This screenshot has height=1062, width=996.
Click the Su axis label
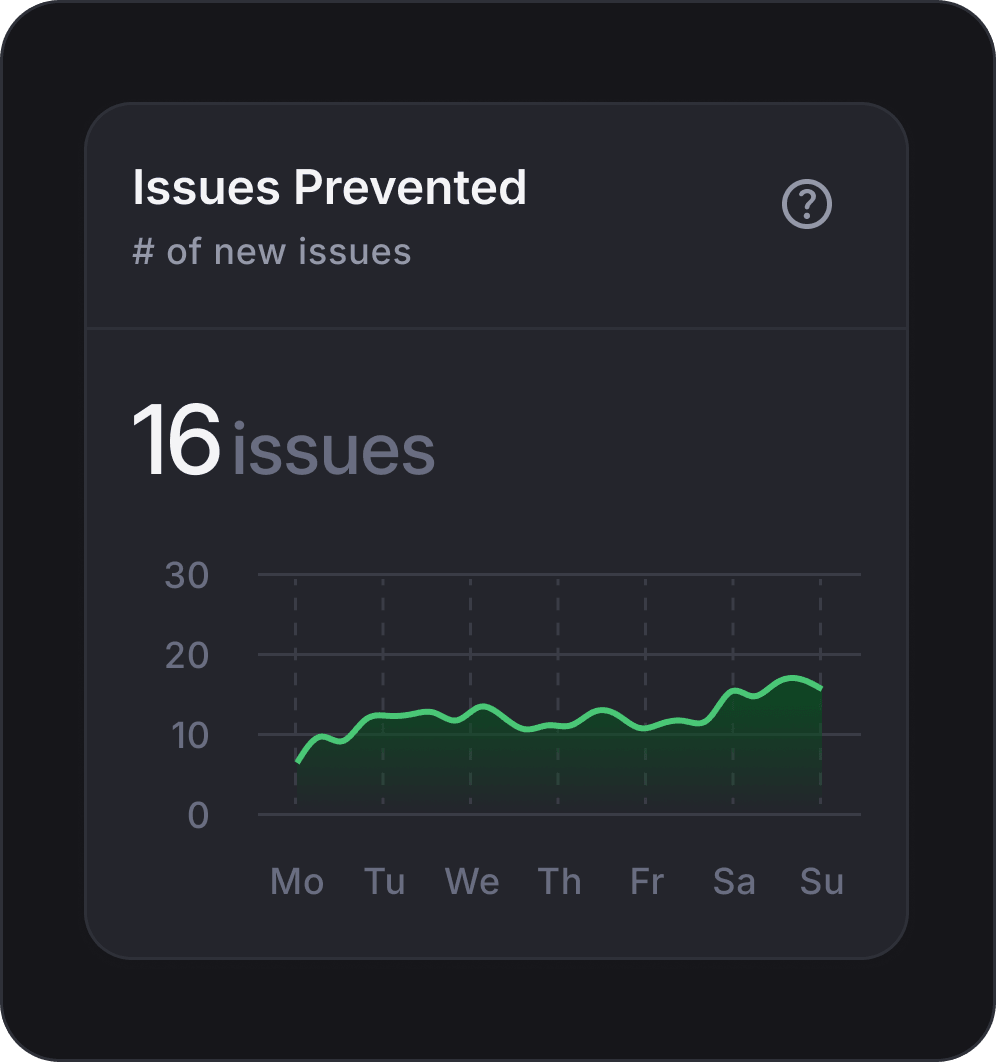[x=820, y=881]
